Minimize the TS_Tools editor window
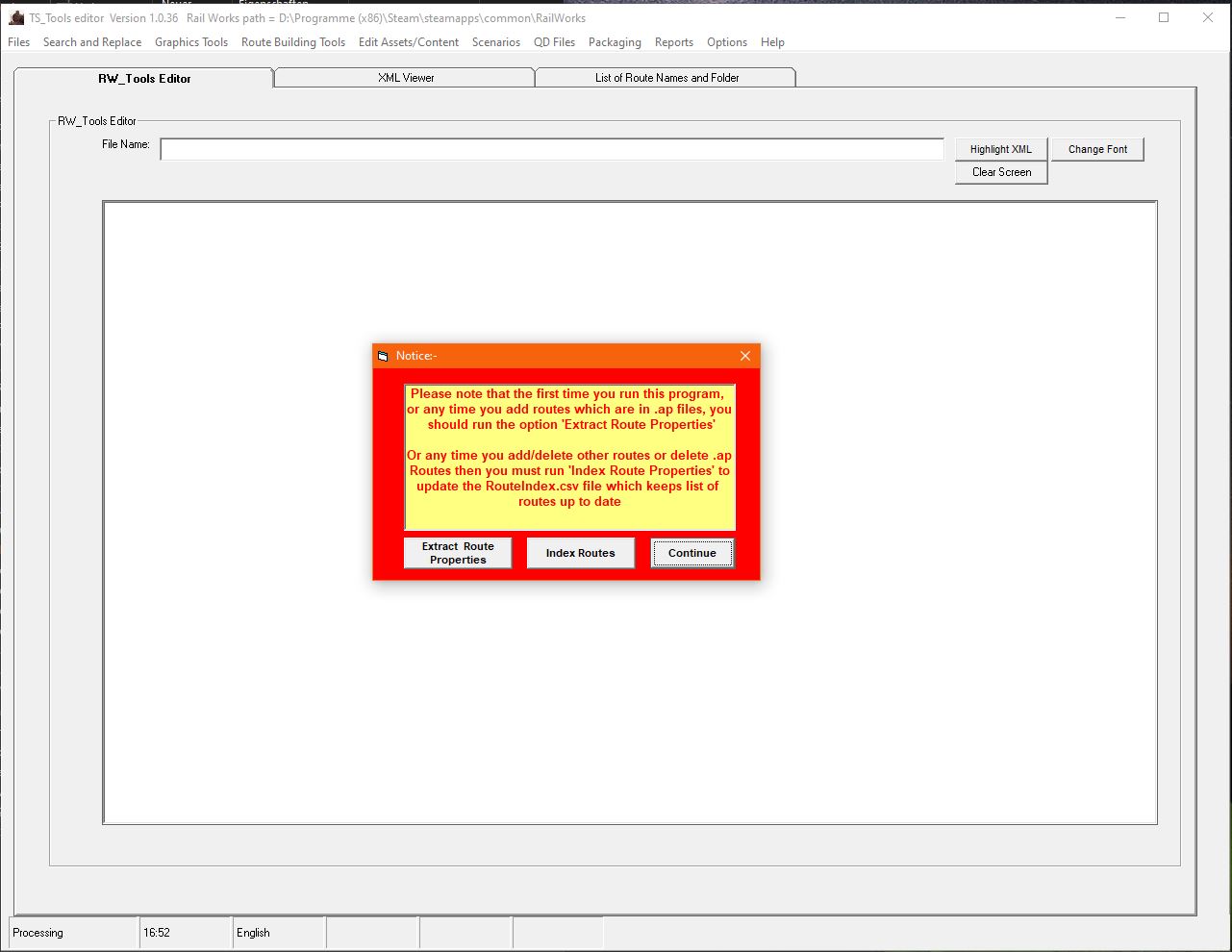This screenshot has width=1232, height=952. (x=1119, y=17)
